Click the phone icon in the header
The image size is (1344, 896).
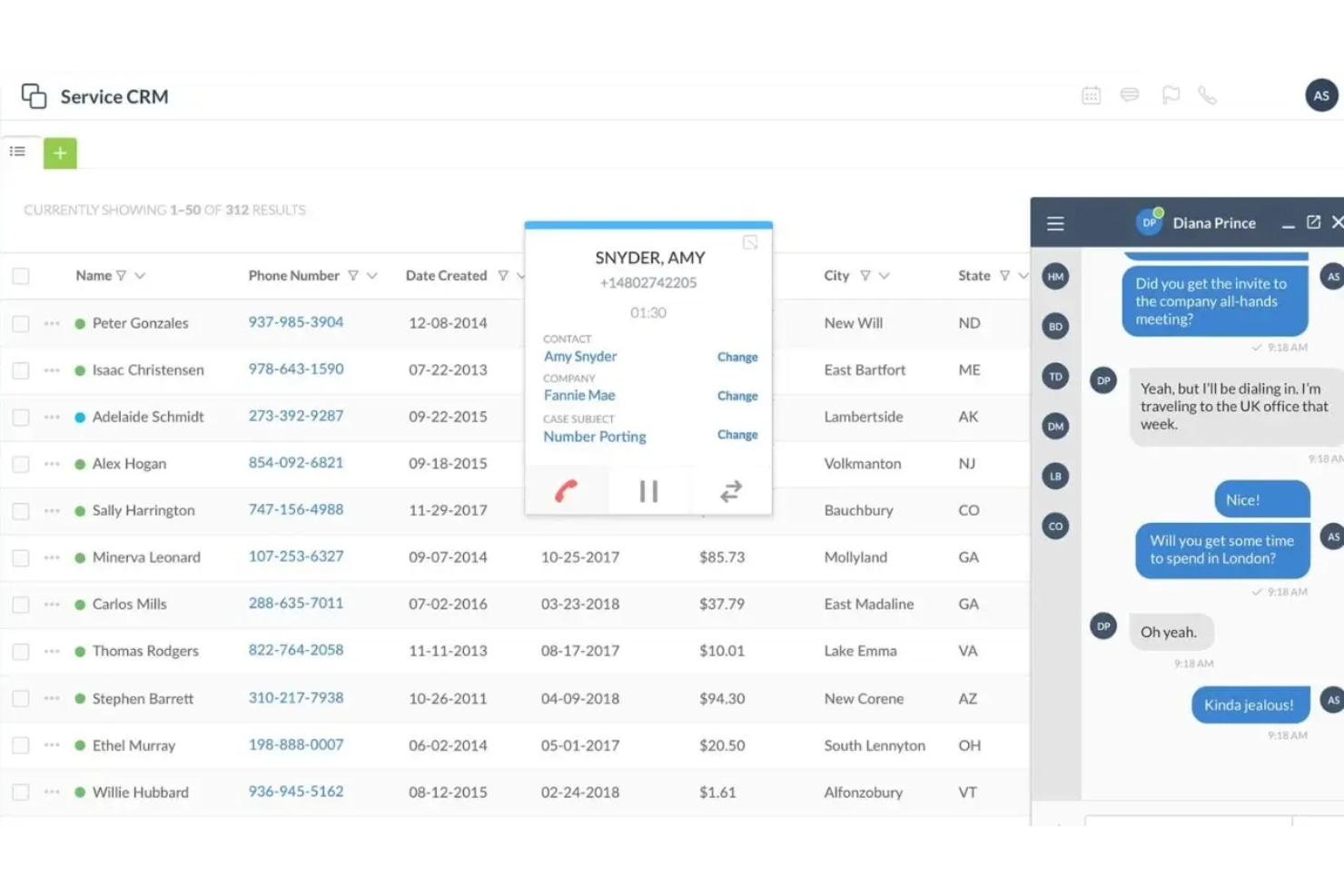1207,95
